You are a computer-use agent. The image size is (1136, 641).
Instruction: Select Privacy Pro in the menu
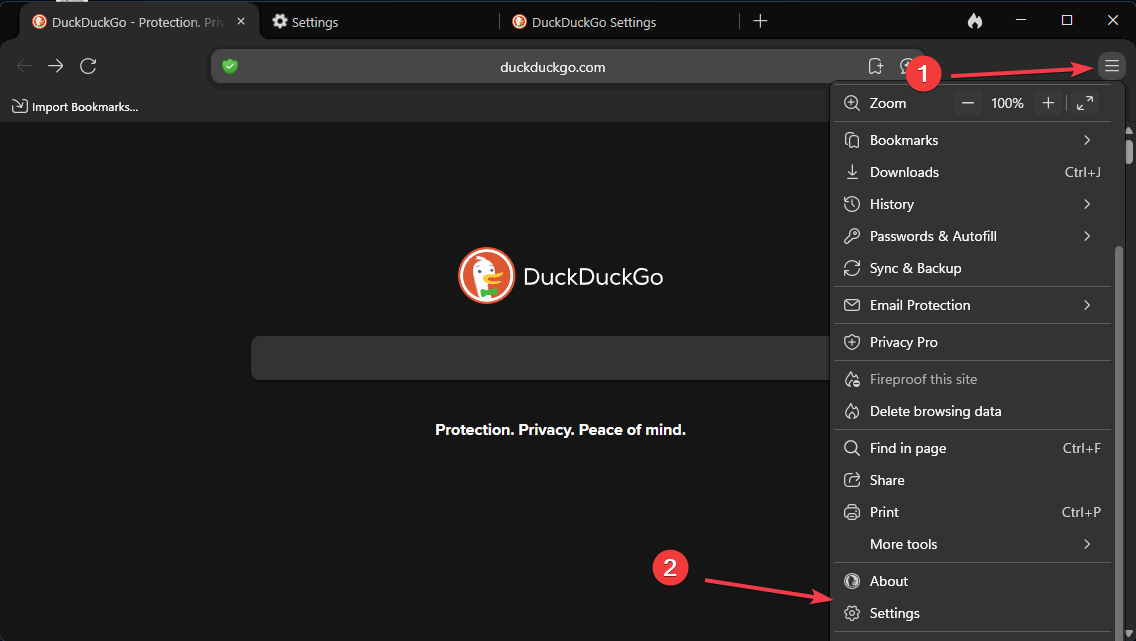[x=972, y=342]
